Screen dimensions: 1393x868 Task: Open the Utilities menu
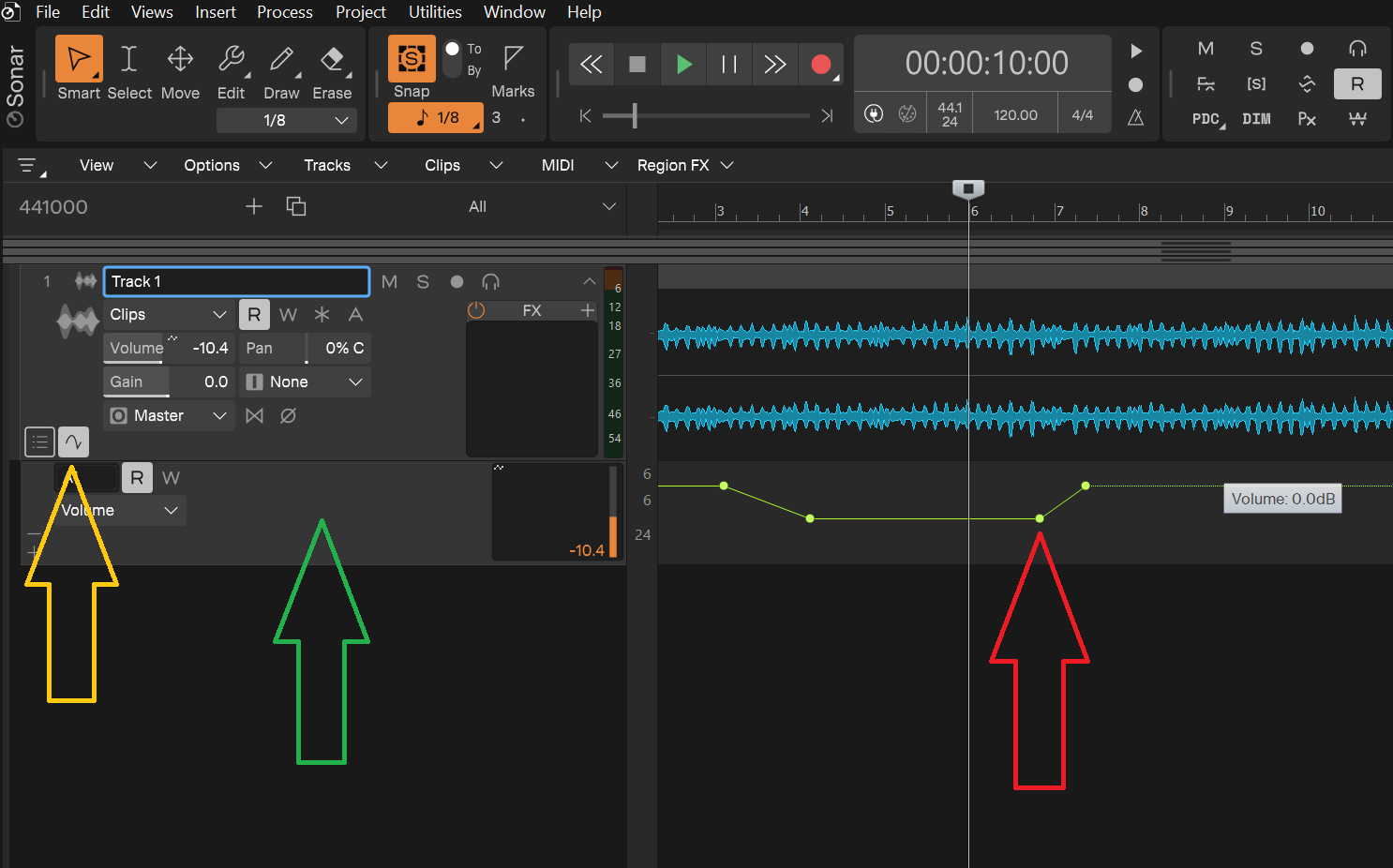click(x=435, y=12)
